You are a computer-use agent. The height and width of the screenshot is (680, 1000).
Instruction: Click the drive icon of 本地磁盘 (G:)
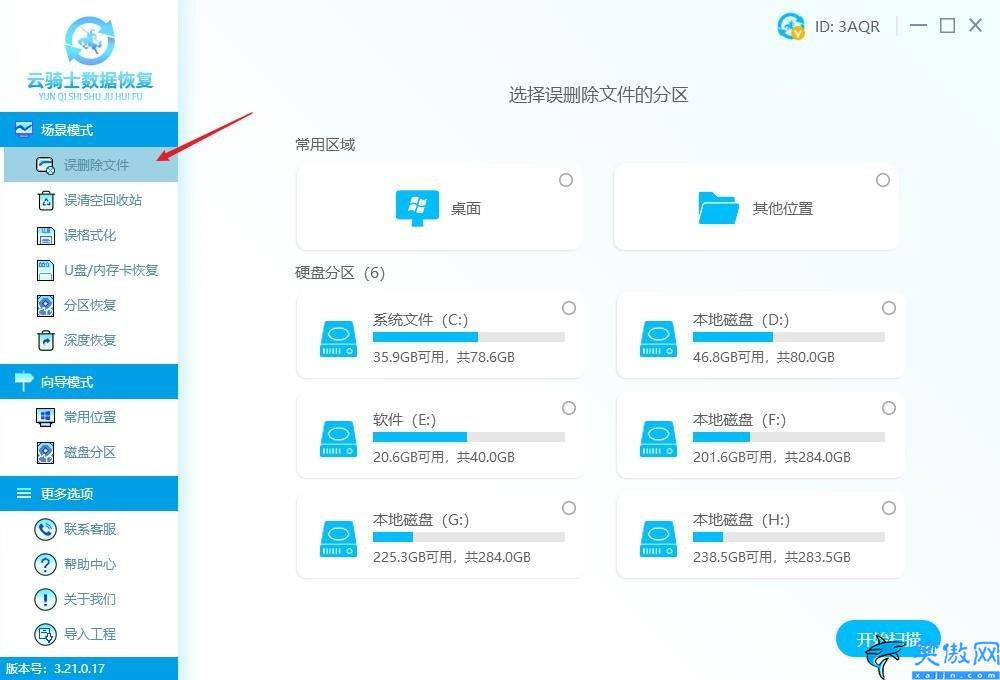[x=339, y=539]
